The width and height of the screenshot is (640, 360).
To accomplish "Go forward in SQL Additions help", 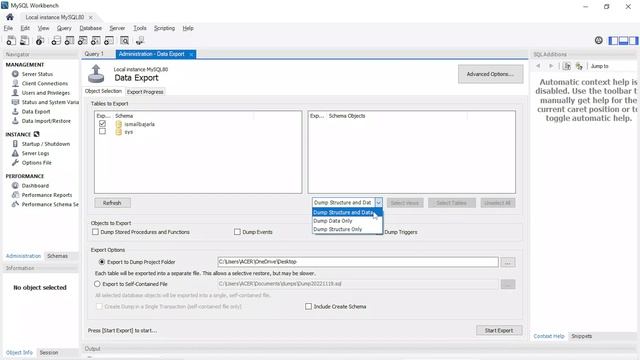I will [x=551, y=66].
